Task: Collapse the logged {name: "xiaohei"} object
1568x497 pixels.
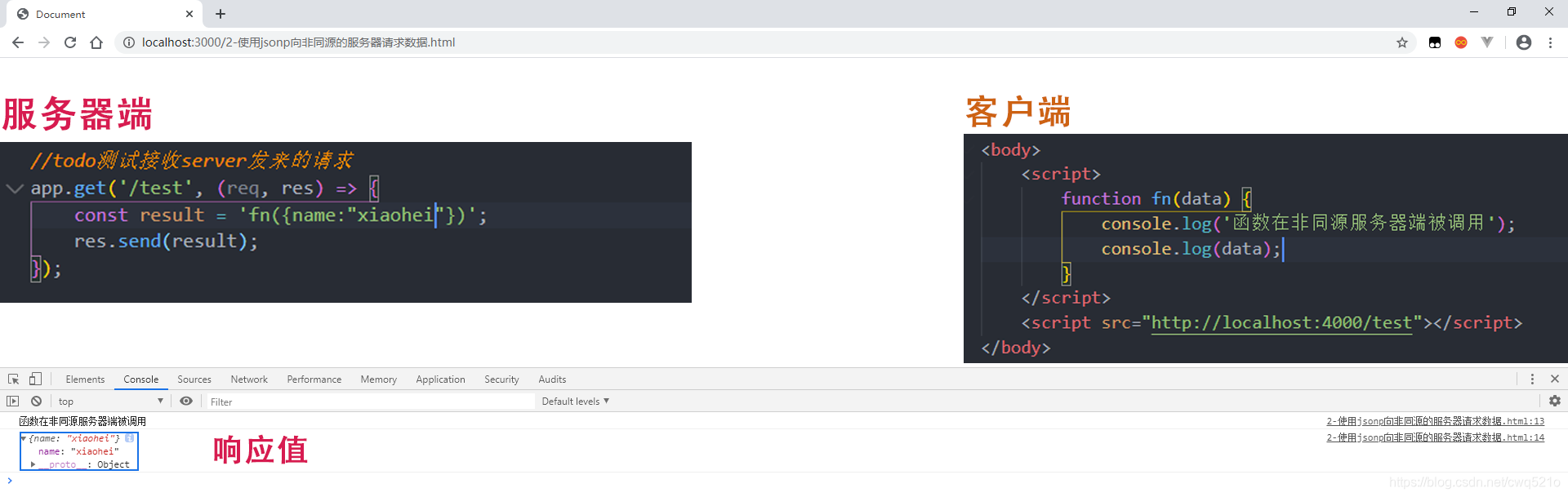Action: click(24, 439)
